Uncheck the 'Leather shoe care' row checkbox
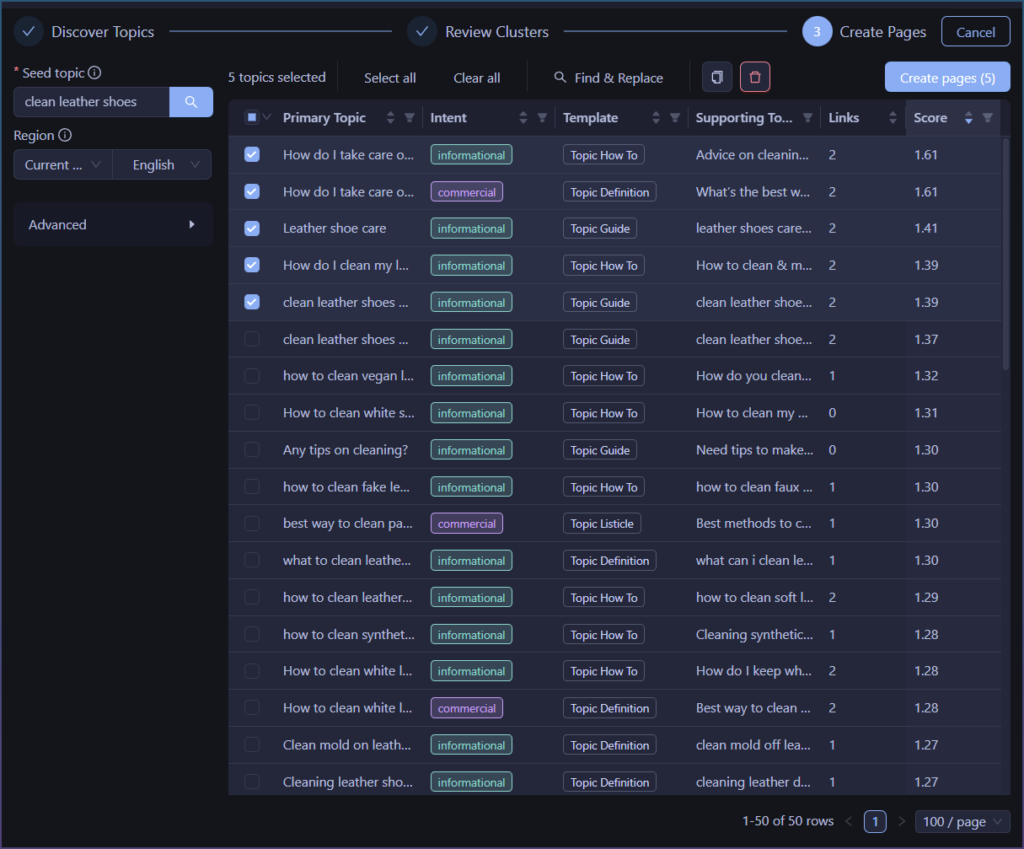This screenshot has width=1024, height=849. click(x=252, y=229)
